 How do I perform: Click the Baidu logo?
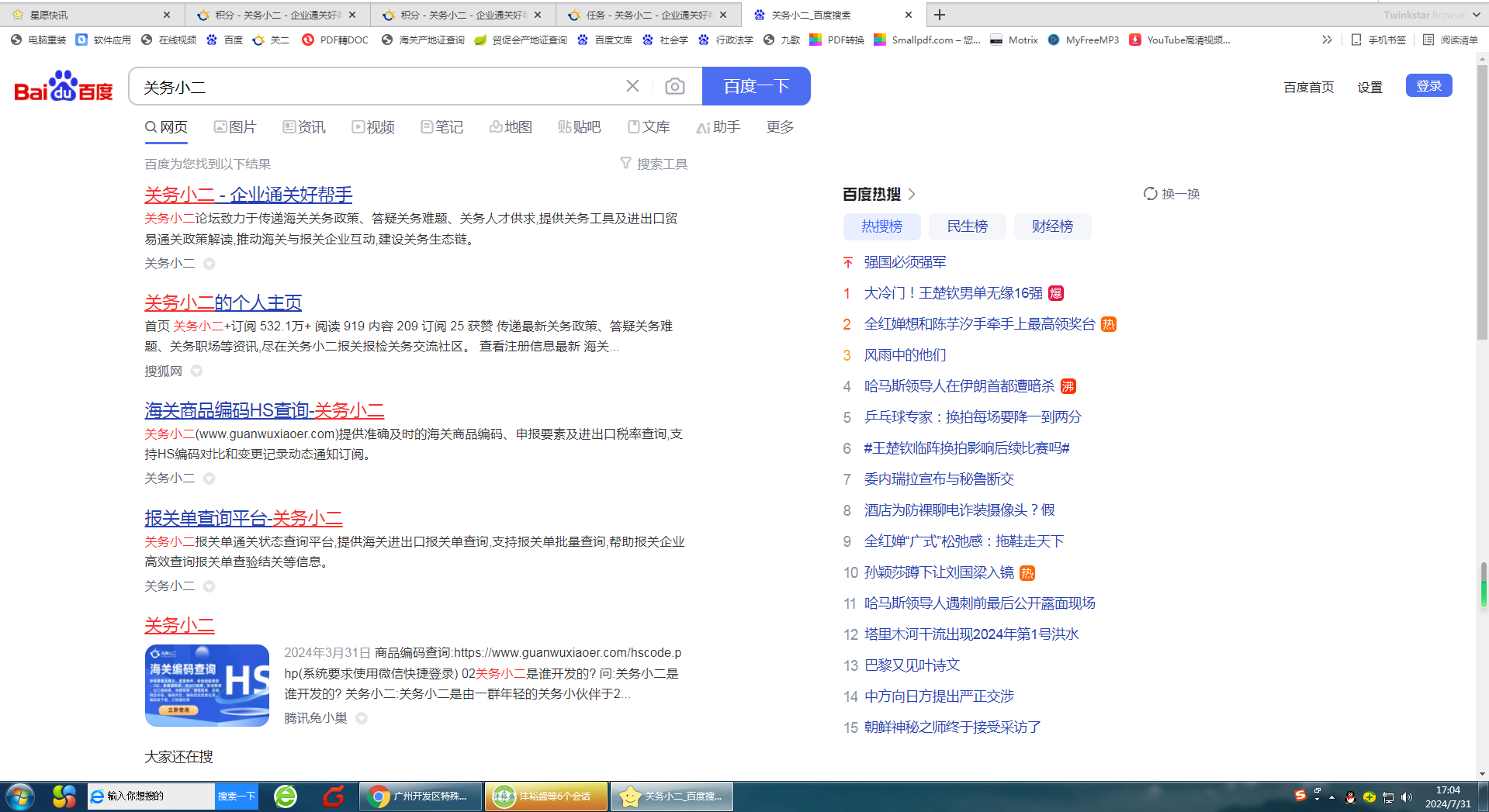coord(64,86)
